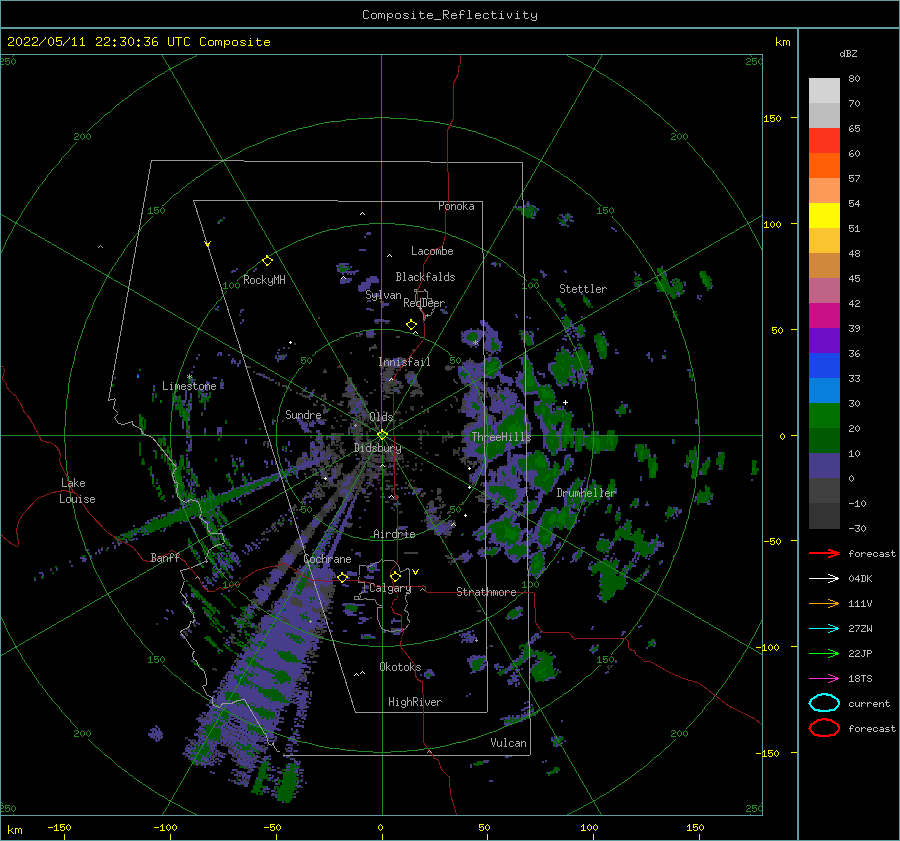Click the white plus marker northeast of ThreeHills
Viewport: 900px width, 841px height.
(565, 402)
